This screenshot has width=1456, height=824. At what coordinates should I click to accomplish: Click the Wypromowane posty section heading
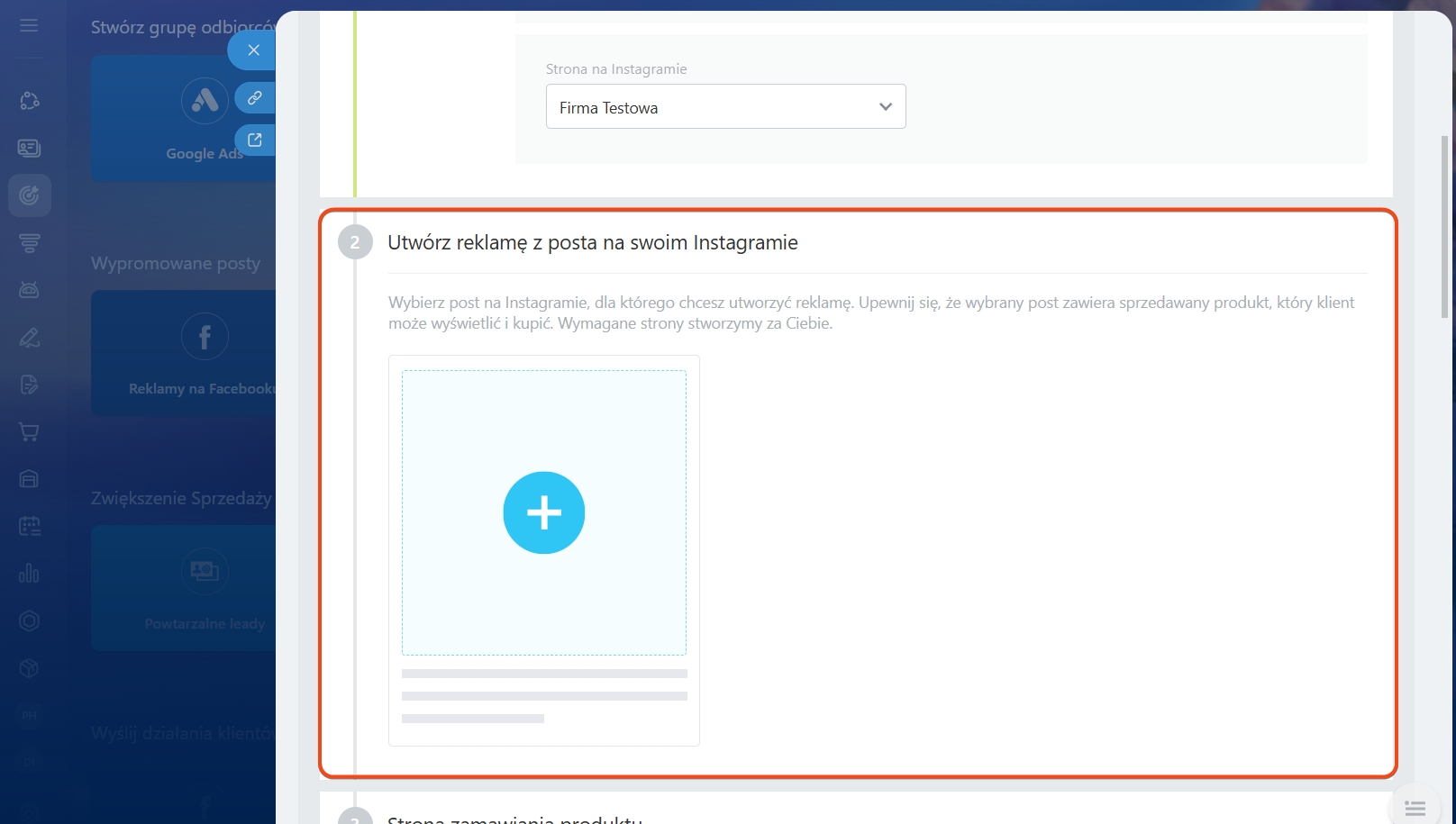176,264
